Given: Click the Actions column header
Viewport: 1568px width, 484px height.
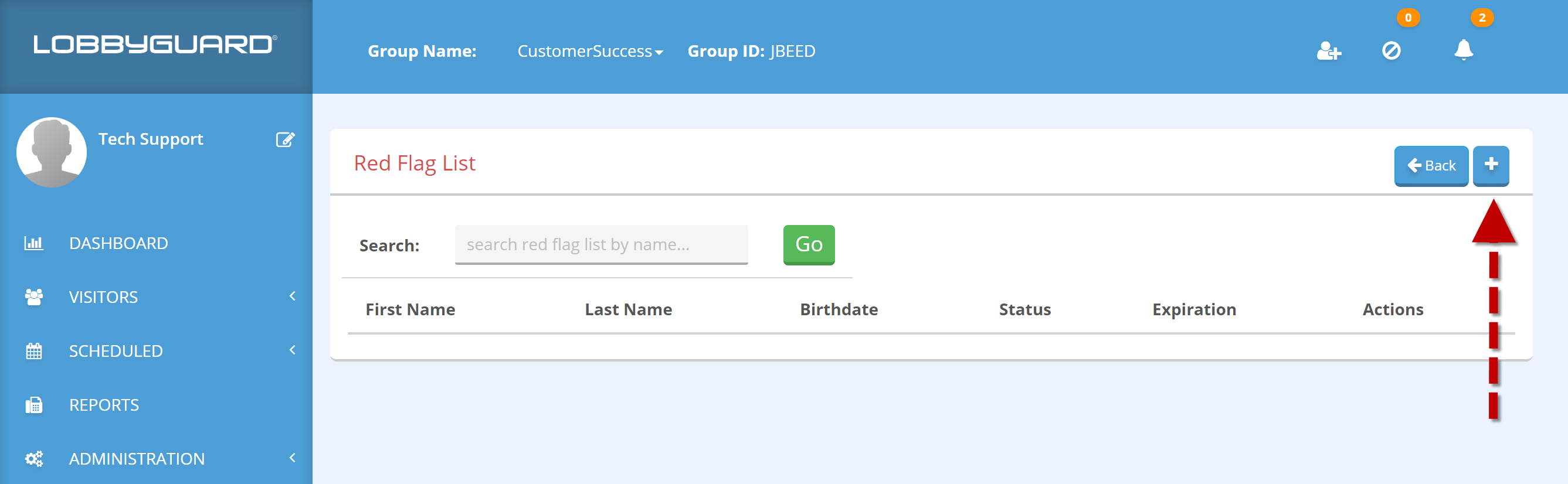Looking at the screenshot, I should tap(1393, 309).
